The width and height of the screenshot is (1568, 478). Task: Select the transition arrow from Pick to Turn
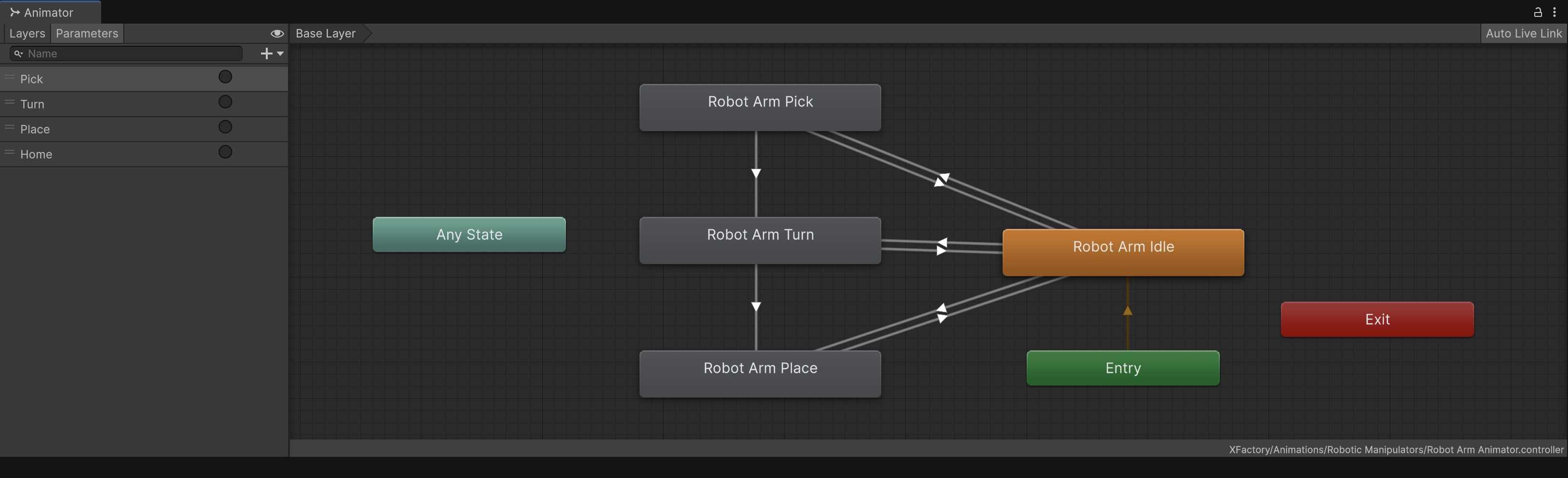(x=756, y=173)
